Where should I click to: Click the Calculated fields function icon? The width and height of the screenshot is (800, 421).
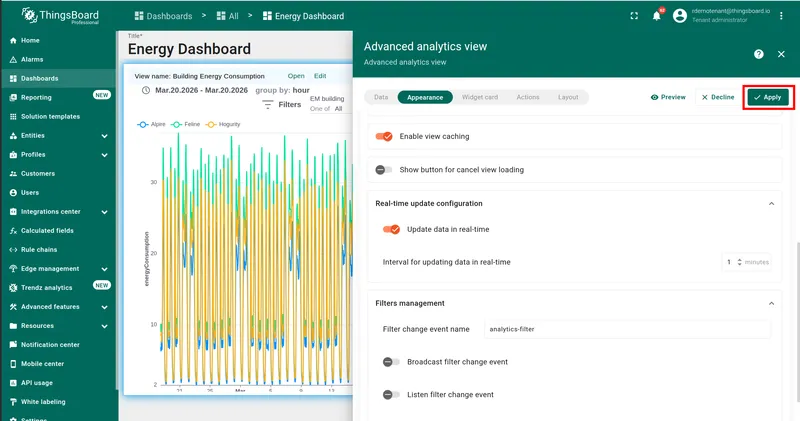click(13, 231)
